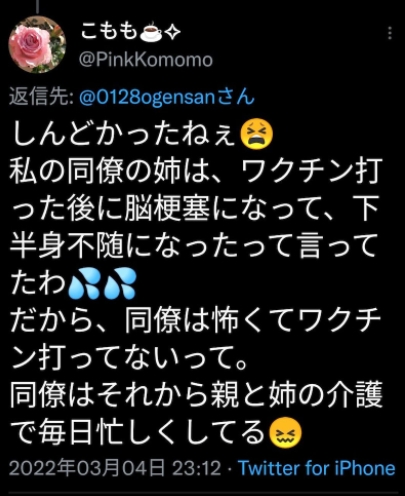Click the first blue sweat droplets emoji
Viewport: 405px width, 496px height.
(x=83, y=283)
